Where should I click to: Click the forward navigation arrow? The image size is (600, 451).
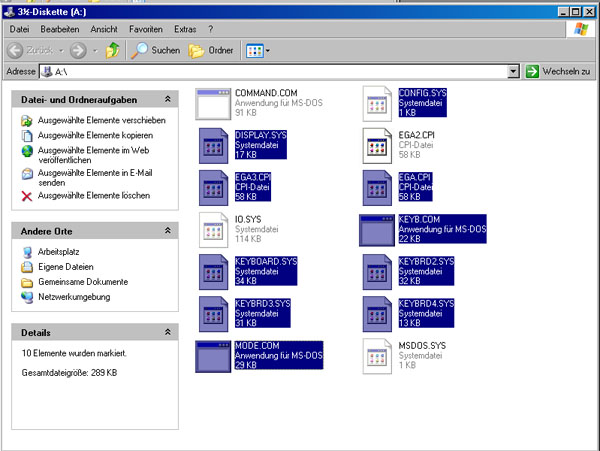click(x=78, y=50)
